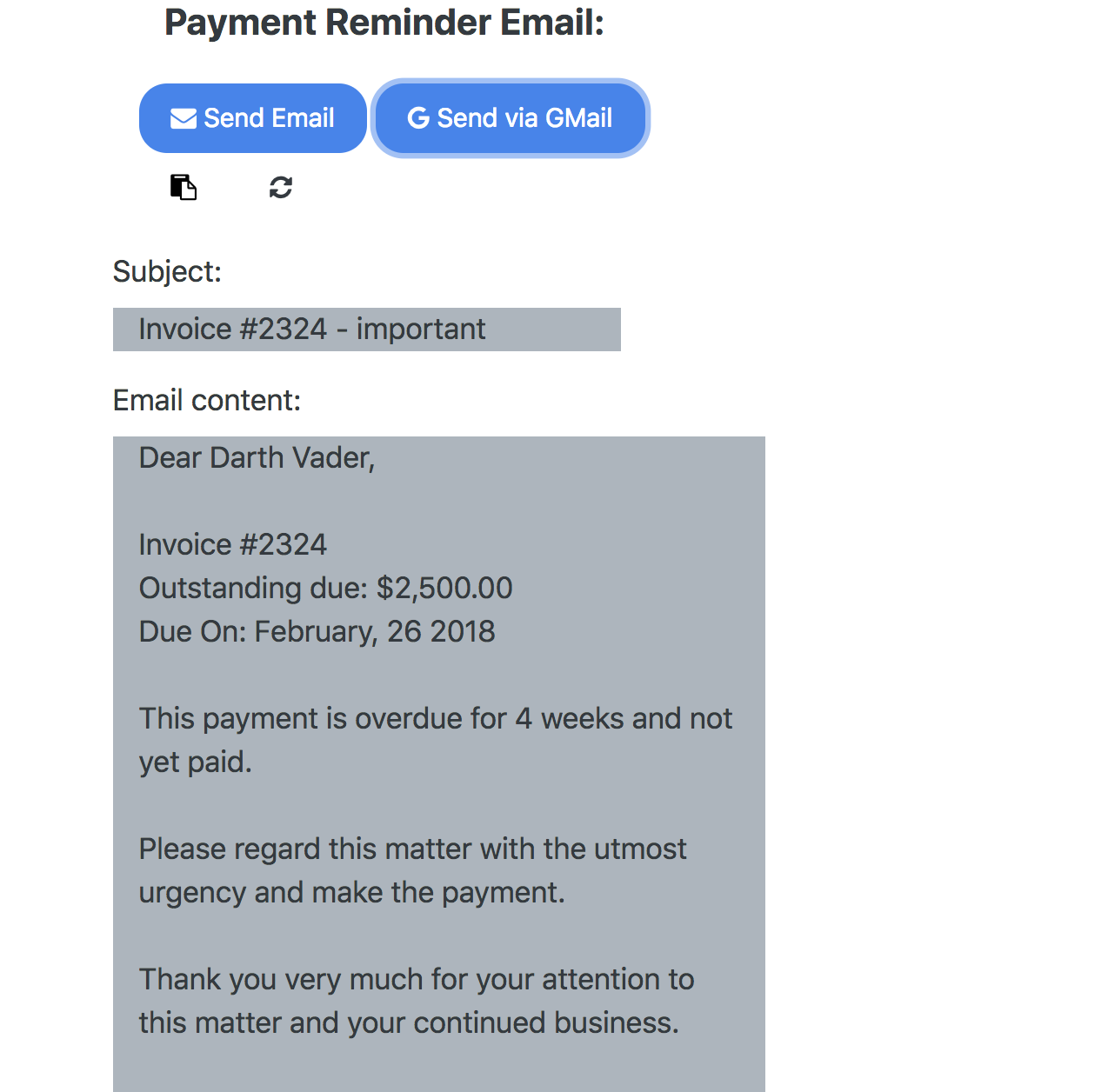Click the envelope icon on Send Email
1108x1092 pixels.
(184, 117)
